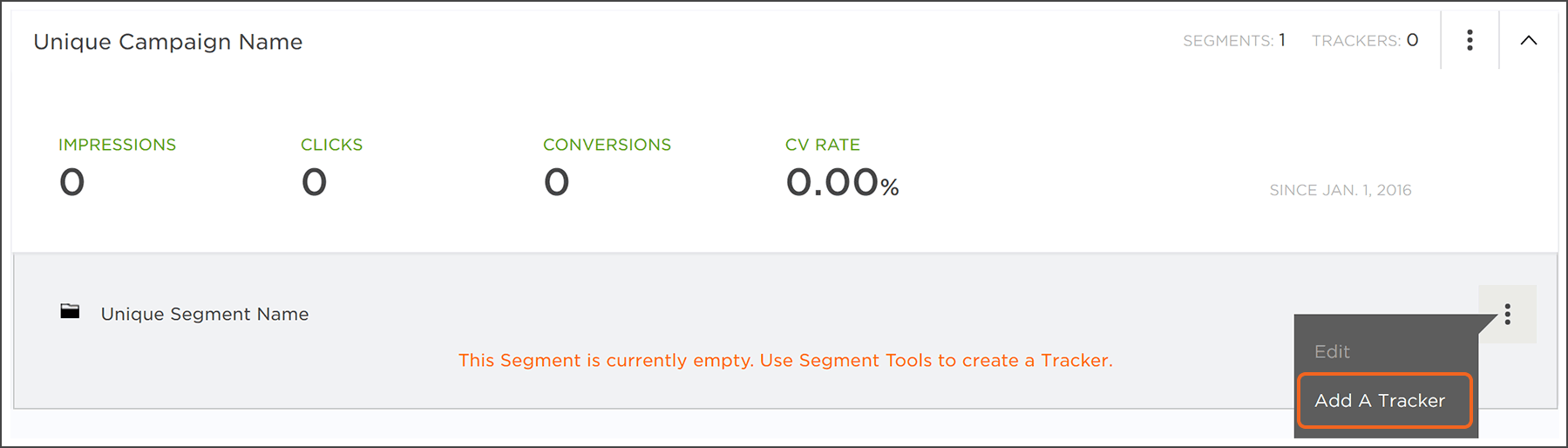Click the CONVERSIONS metric label

pyautogui.click(x=607, y=145)
